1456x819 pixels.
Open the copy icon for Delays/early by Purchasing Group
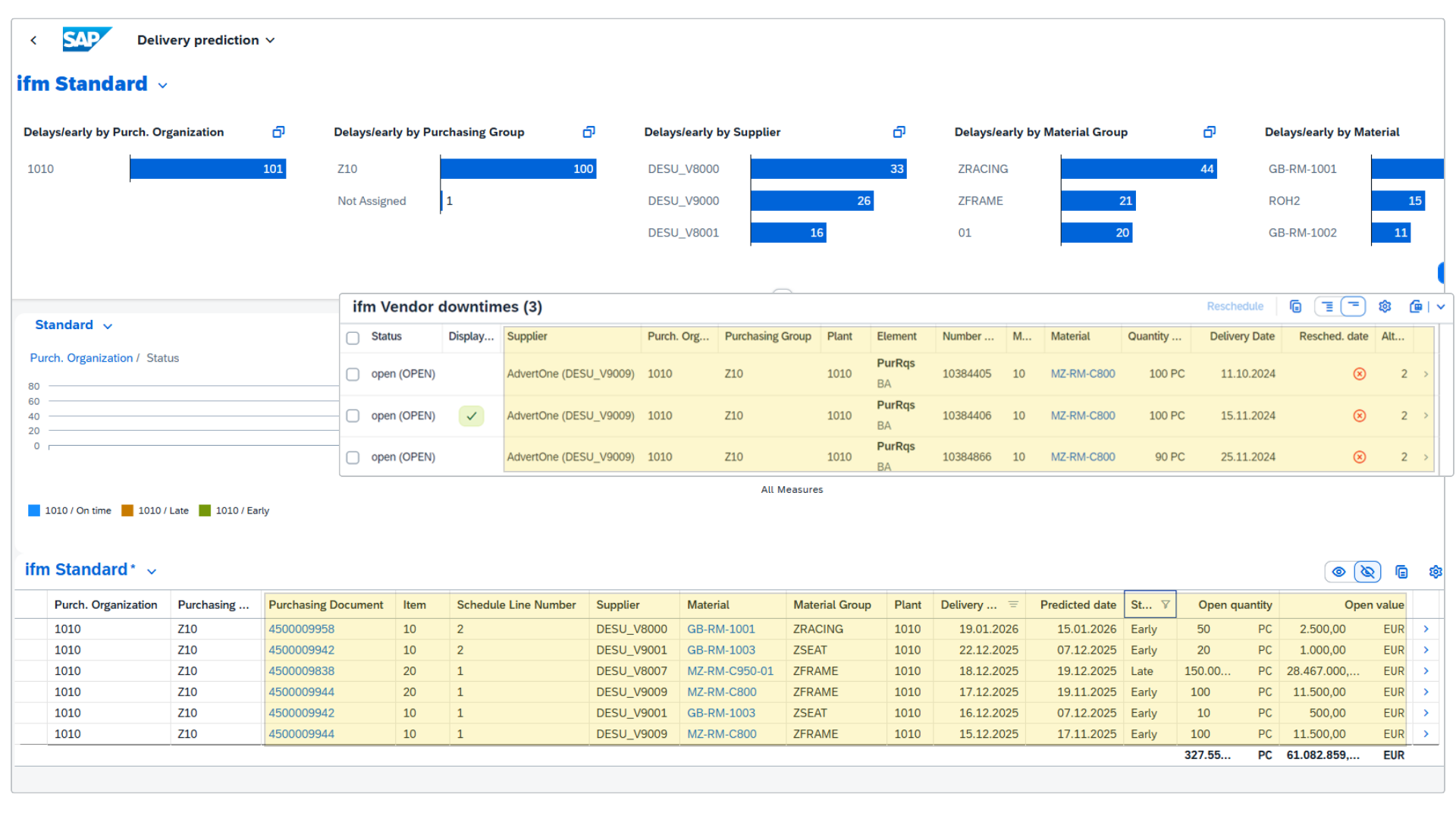(x=588, y=132)
